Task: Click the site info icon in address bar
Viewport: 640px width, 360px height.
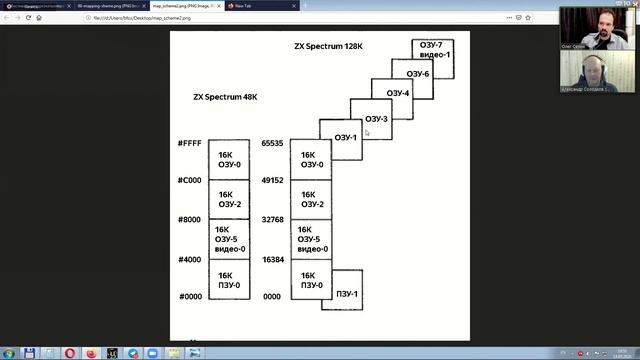Action: tap(88, 18)
